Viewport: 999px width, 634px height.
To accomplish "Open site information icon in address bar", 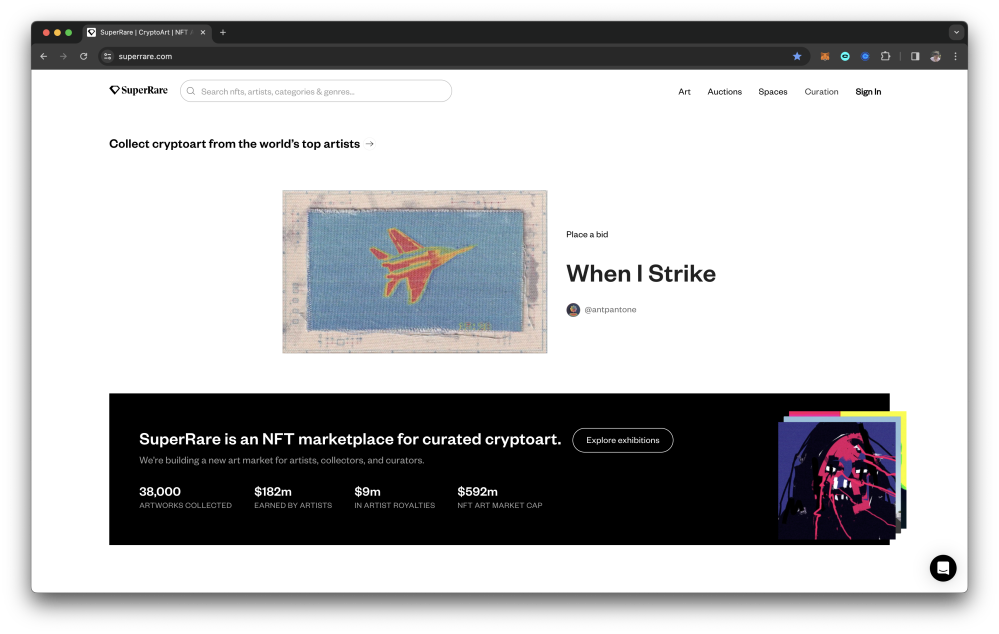I will tap(108, 56).
